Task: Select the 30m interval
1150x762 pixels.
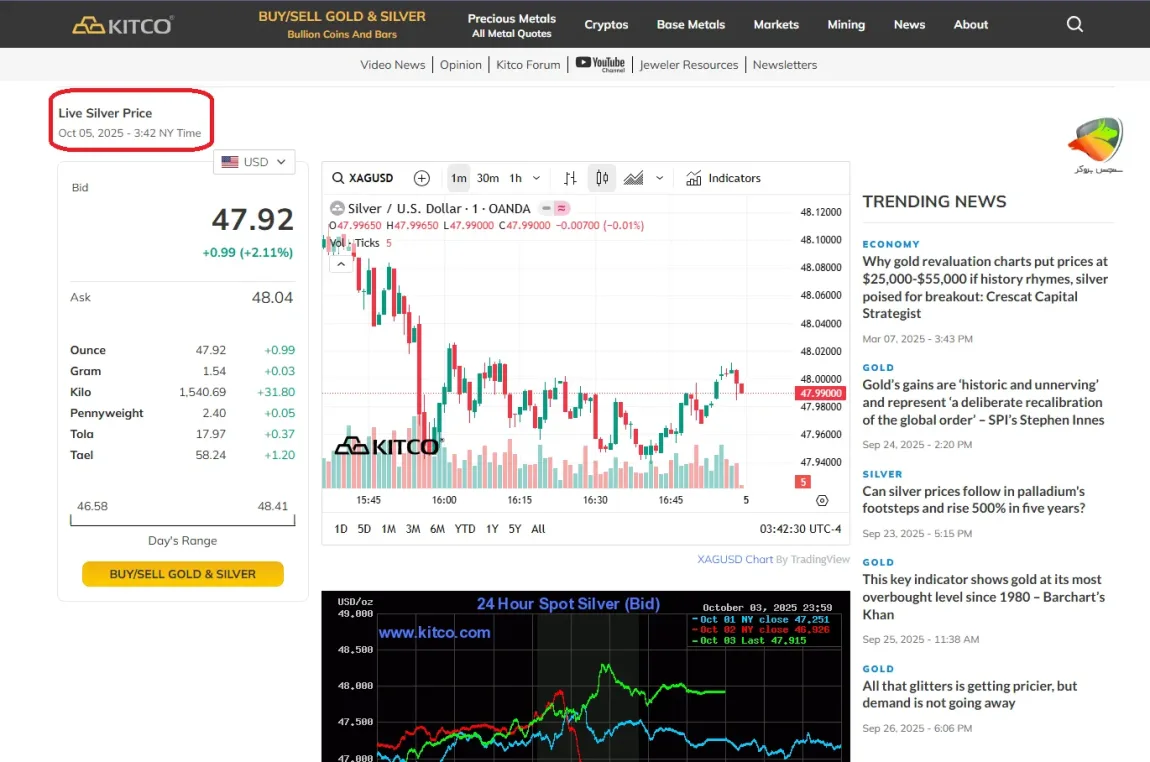Action: point(488,178)
